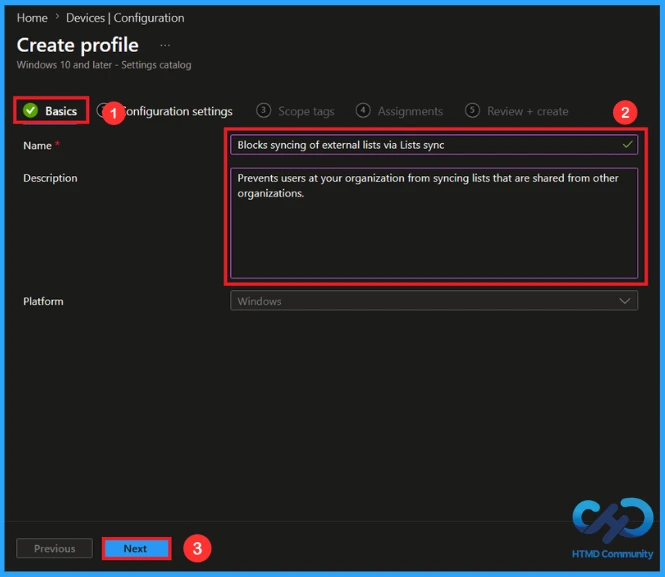665x577 pixels.
Task: Click inside the Description text area
Action: pyautogui.click(x=433, y=223)
